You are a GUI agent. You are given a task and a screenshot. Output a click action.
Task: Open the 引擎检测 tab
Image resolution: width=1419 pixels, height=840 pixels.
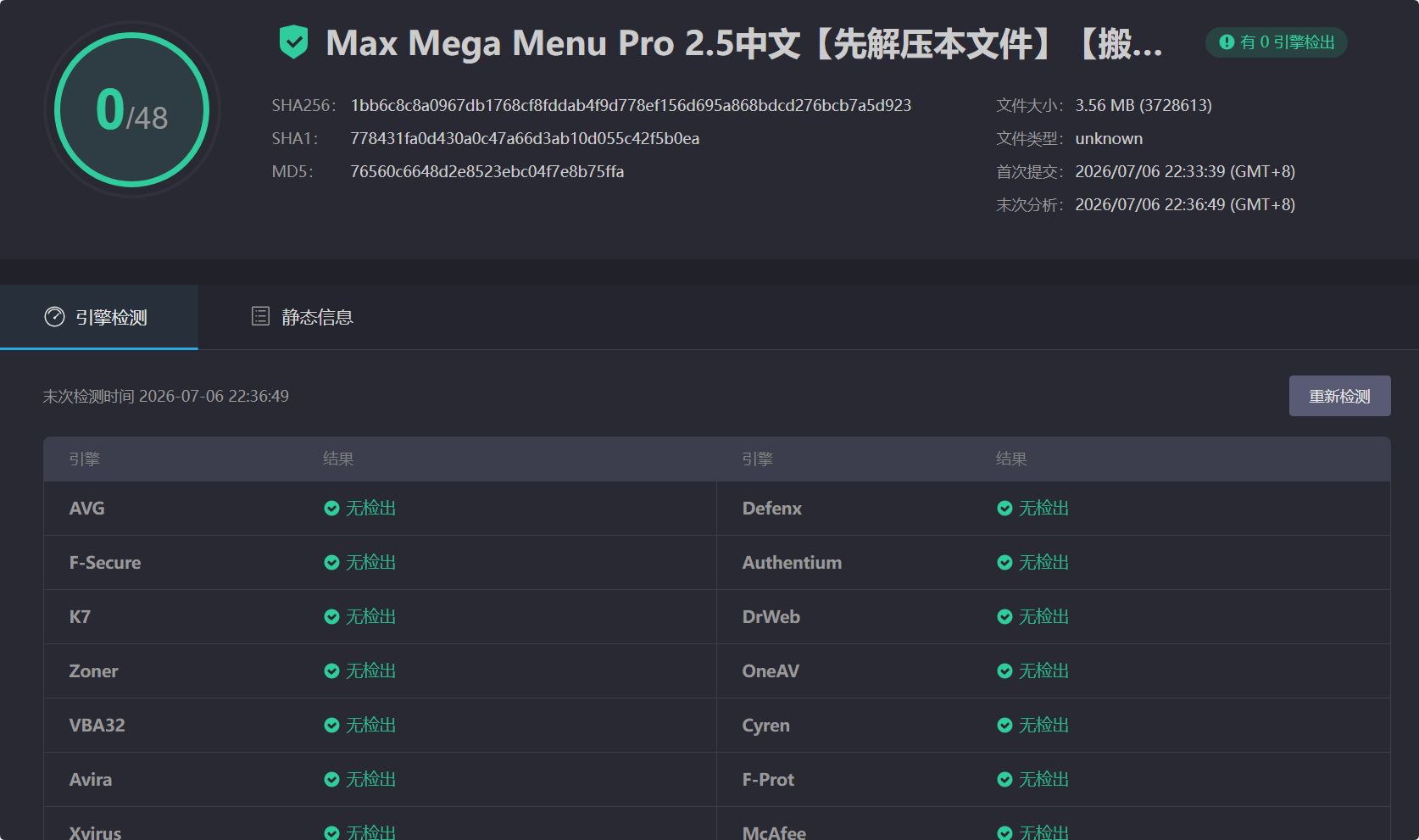(99, 317)
